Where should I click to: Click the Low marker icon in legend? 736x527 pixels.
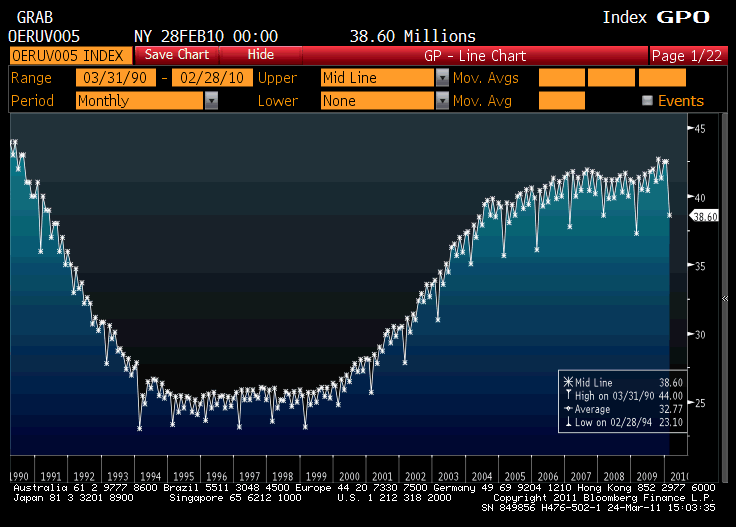569,423
